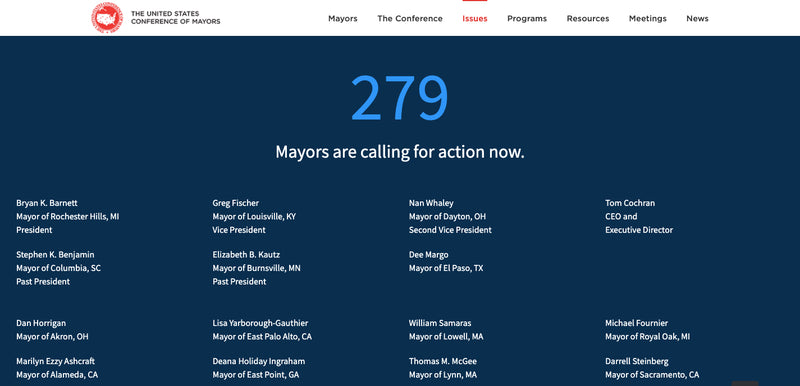This screenshot has height=386, width=800.
Task: Select the name Elizabeth B. Kautz
Action: [246, 254]
